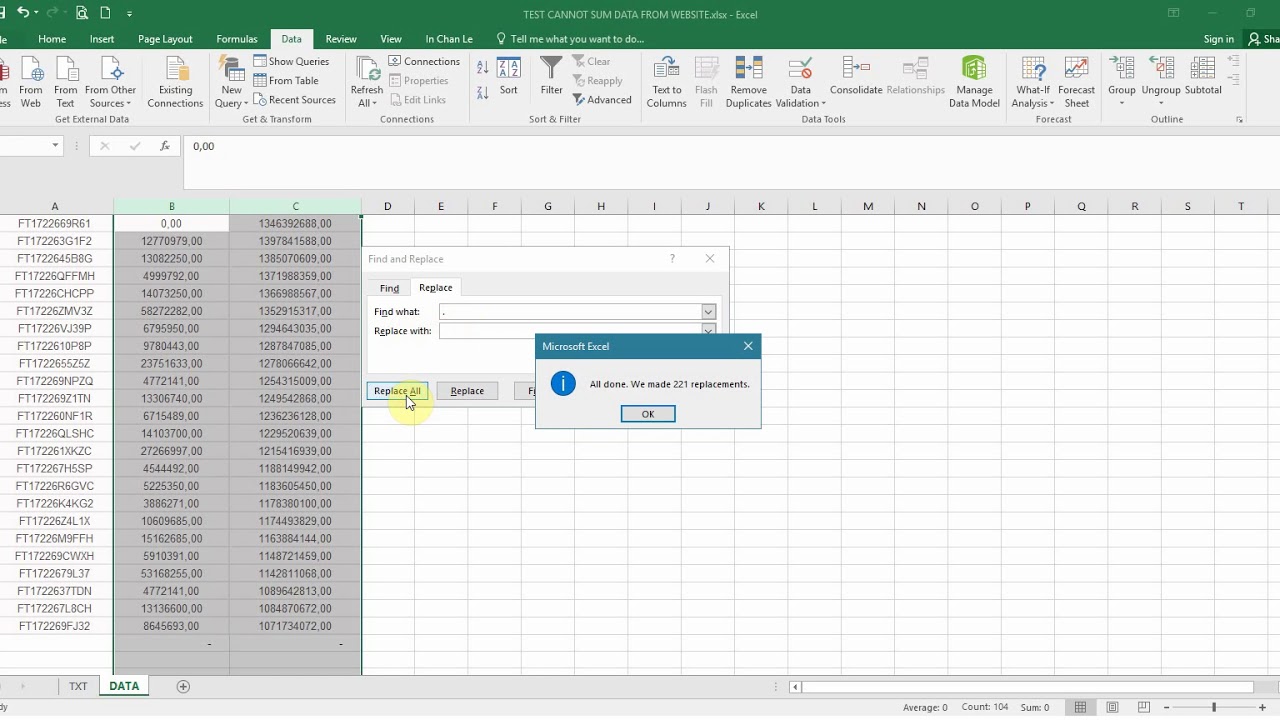Click Recent Sources
1280x720 pixels.
coord(295,100)
